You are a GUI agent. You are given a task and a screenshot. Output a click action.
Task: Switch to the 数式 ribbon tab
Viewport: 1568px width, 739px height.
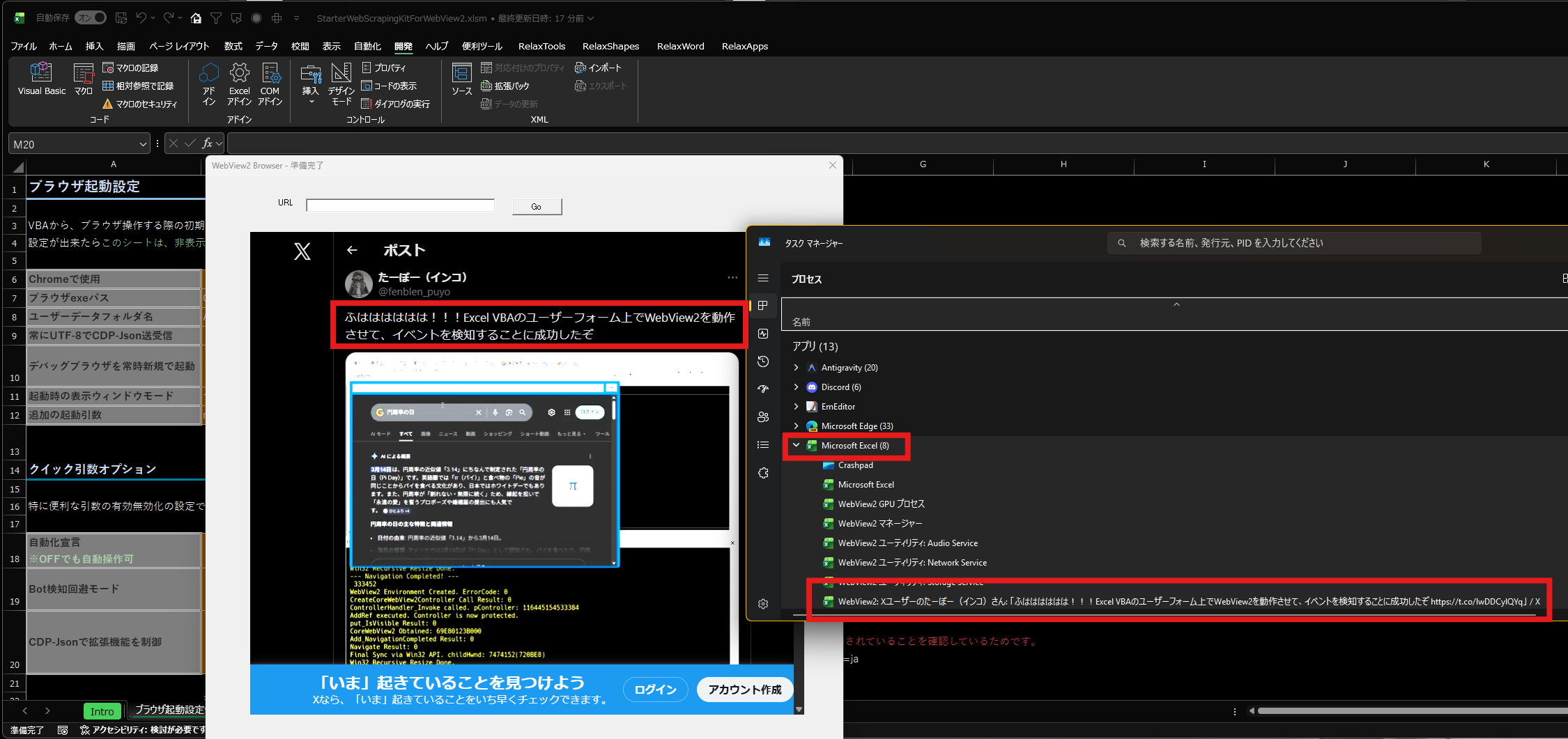tap(233, 46)
